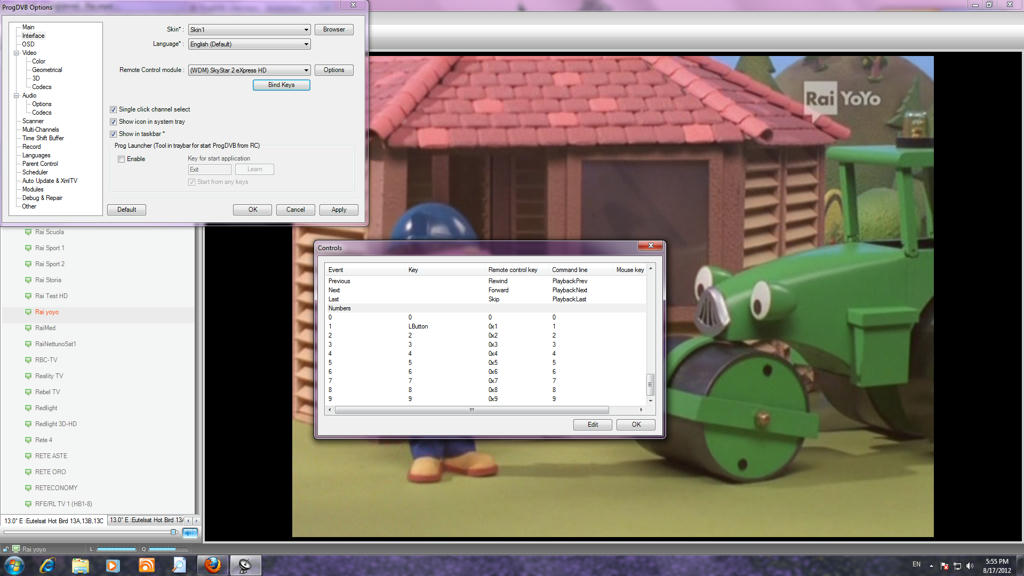This screenshot has height=576, width=1024.
Task: Click the Remote control key column header
Action: pyautogui.click(x=513, y=270)
